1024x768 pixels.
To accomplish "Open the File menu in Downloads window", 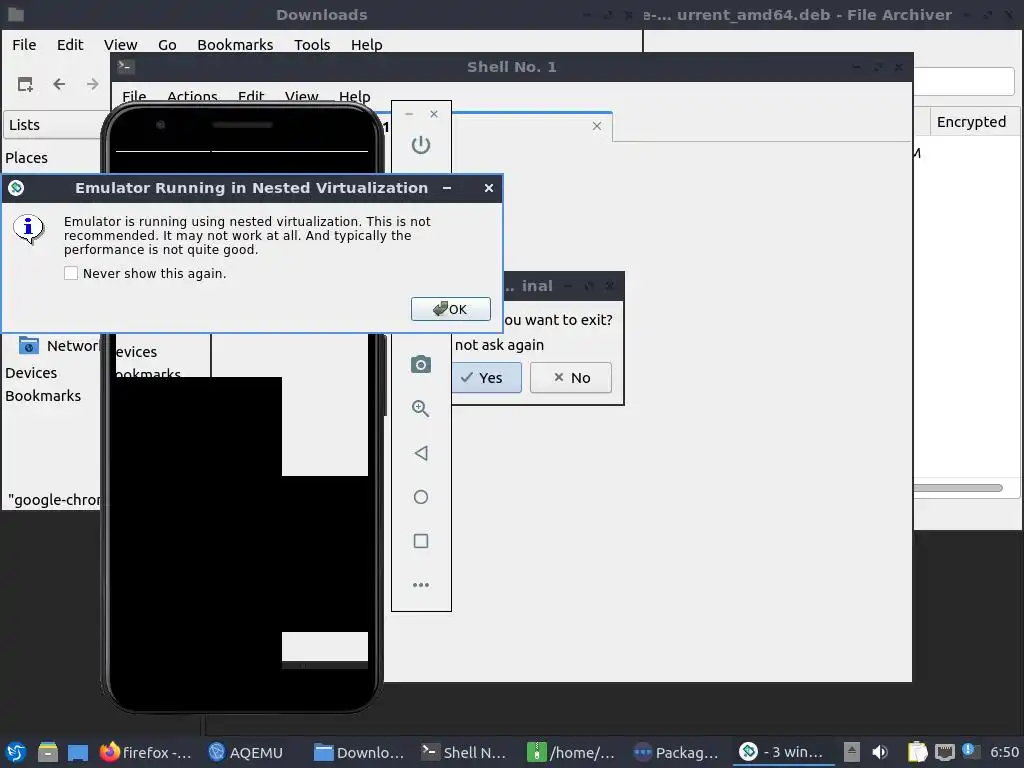I will (x=24, y=44).
